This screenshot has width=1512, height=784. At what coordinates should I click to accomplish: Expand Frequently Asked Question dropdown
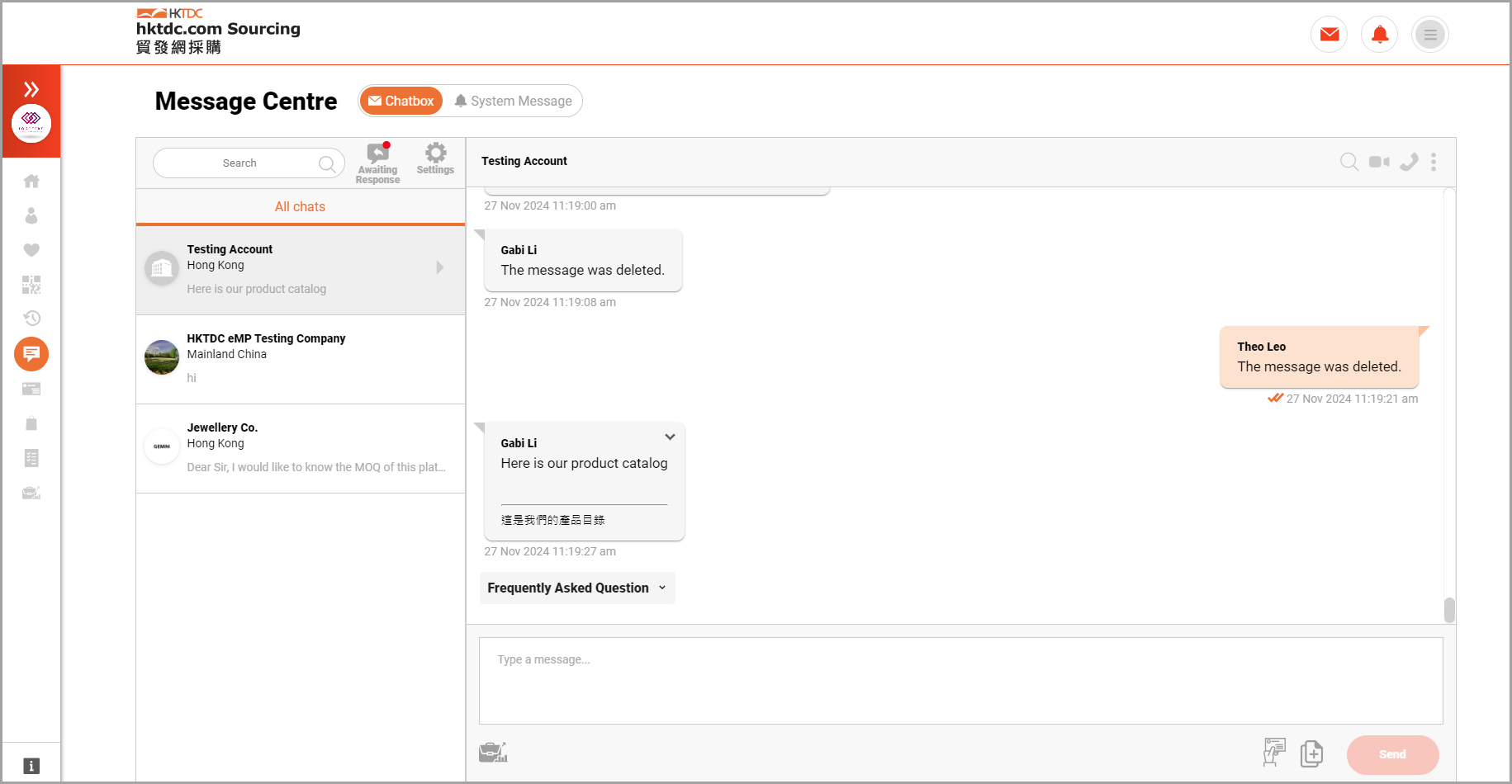577,588
